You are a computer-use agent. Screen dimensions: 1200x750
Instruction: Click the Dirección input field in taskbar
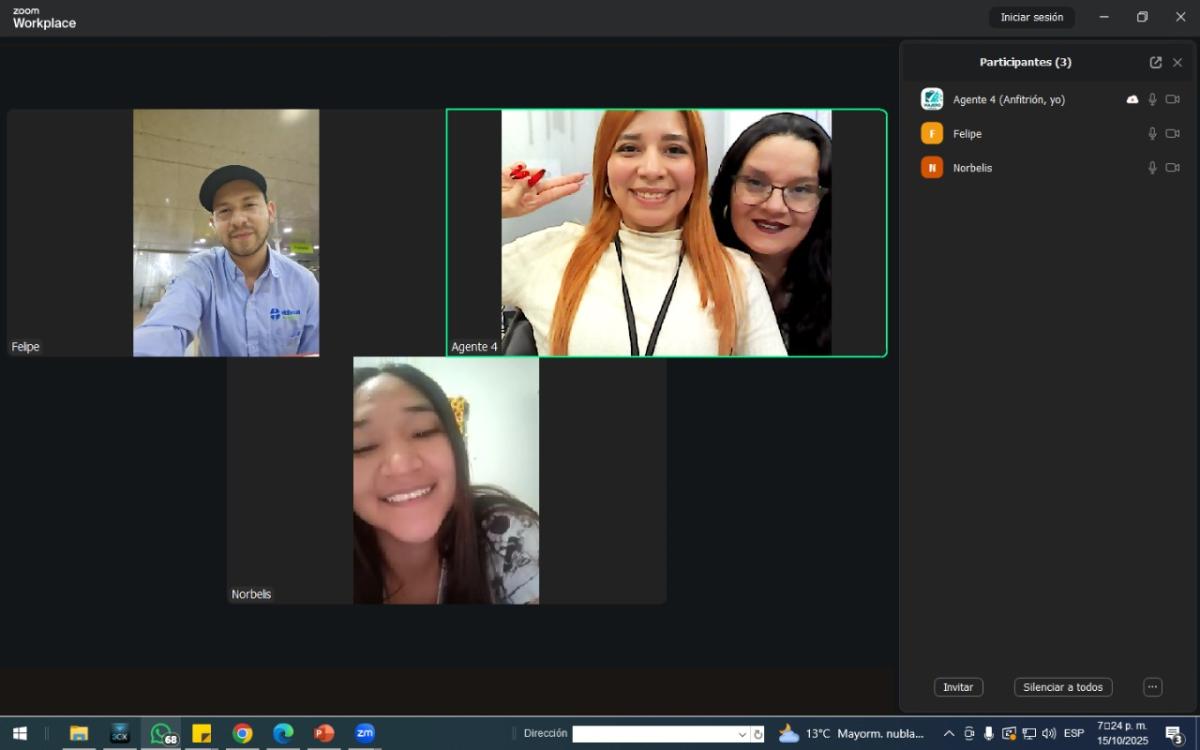tap(653, 734)
